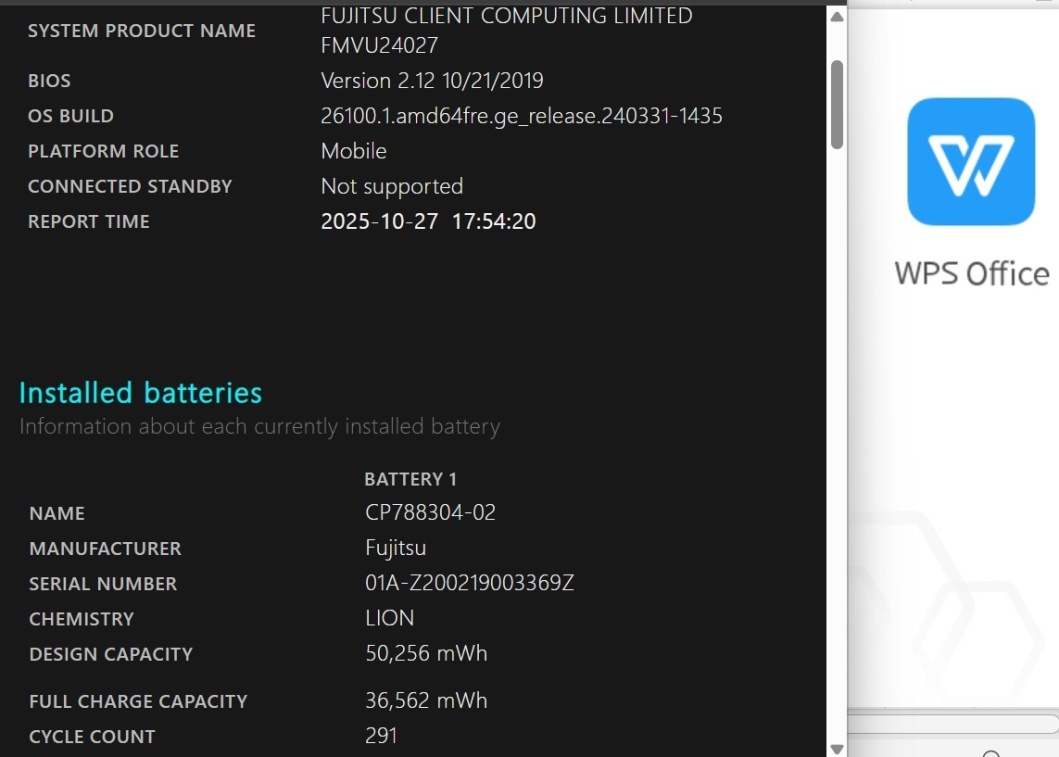Select the serial number 01A-Z200219003369Z
The image size is (1059, 757).
click(x=469, y=583)
